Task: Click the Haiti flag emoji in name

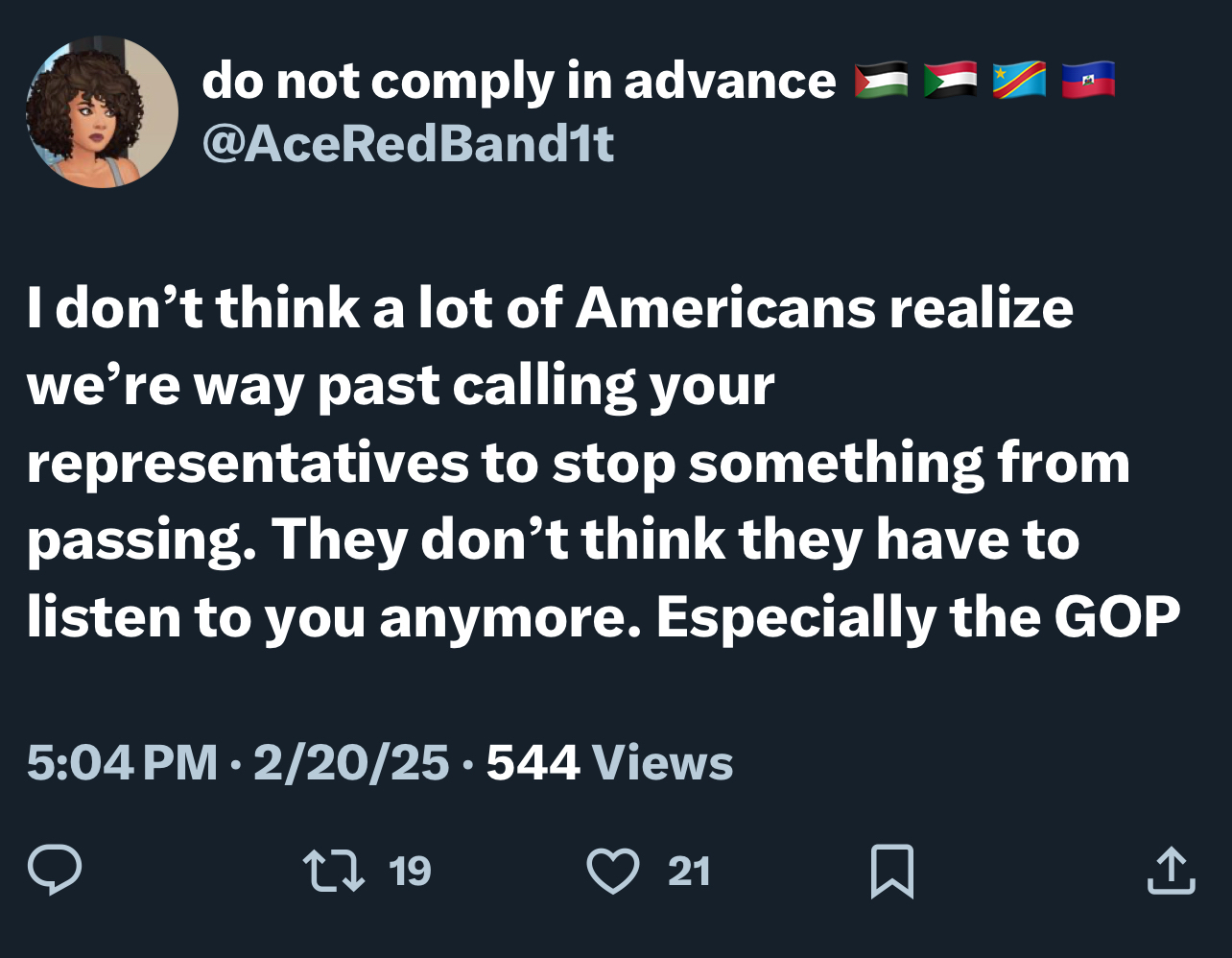Action: pyautogui.click(x=1088, y=81)
